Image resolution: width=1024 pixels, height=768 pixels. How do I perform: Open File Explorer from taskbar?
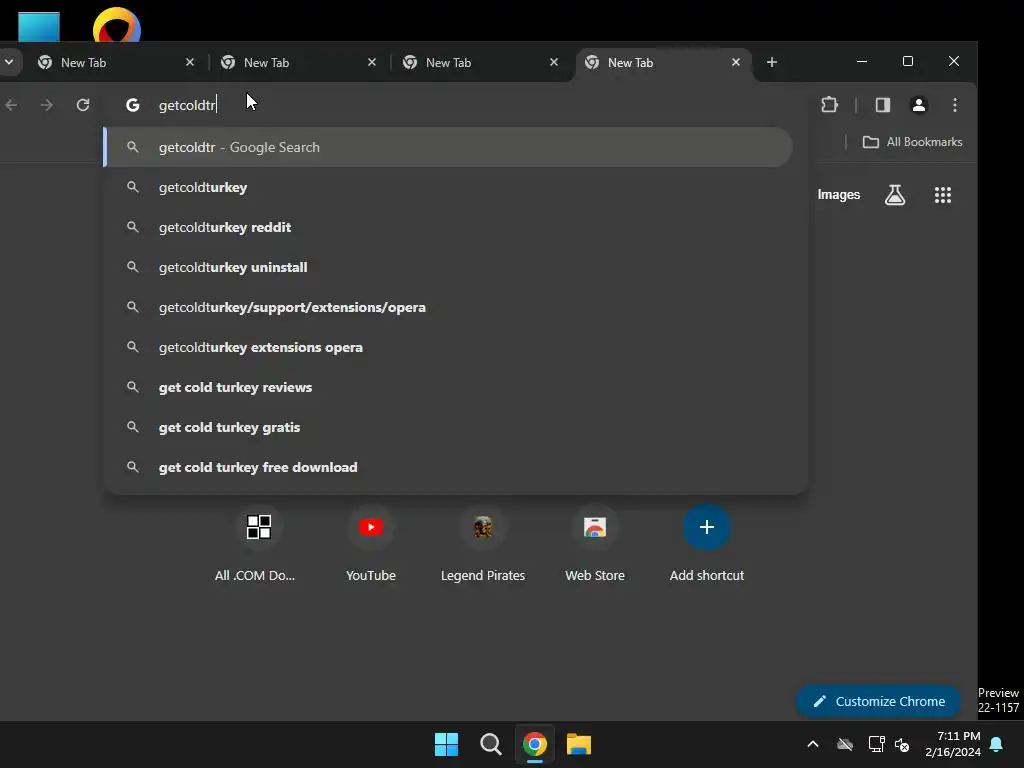click(x=579, y=744)
